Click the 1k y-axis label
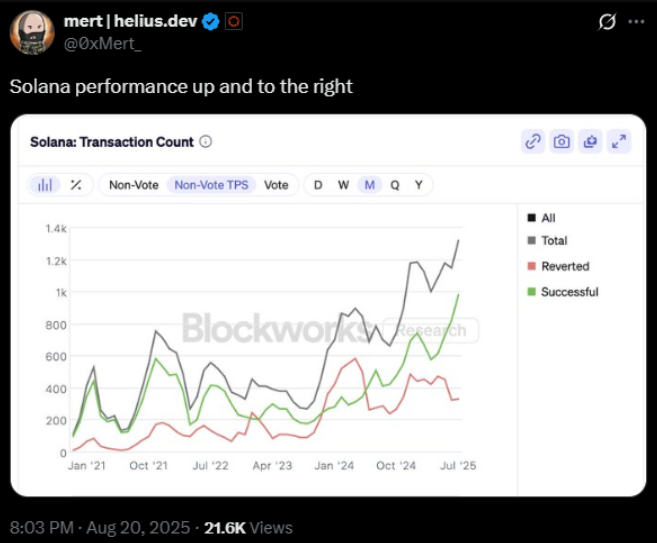Screen dimensions: 657x543 (x=61, y=292)
